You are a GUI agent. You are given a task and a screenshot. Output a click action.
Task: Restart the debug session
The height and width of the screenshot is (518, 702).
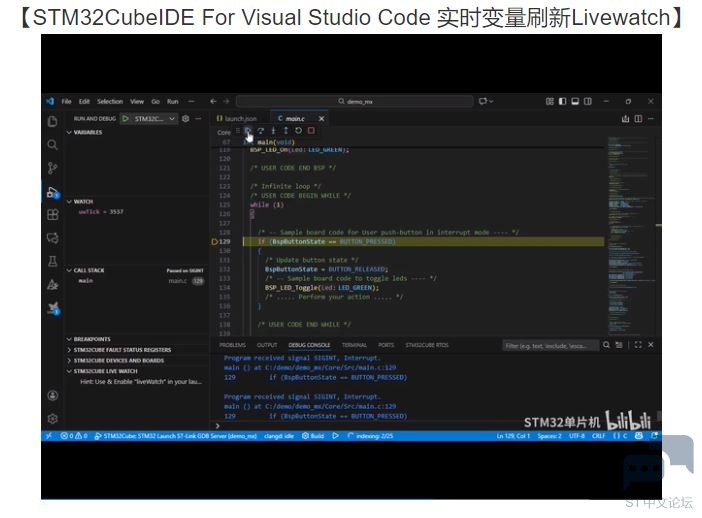[298, 130]
